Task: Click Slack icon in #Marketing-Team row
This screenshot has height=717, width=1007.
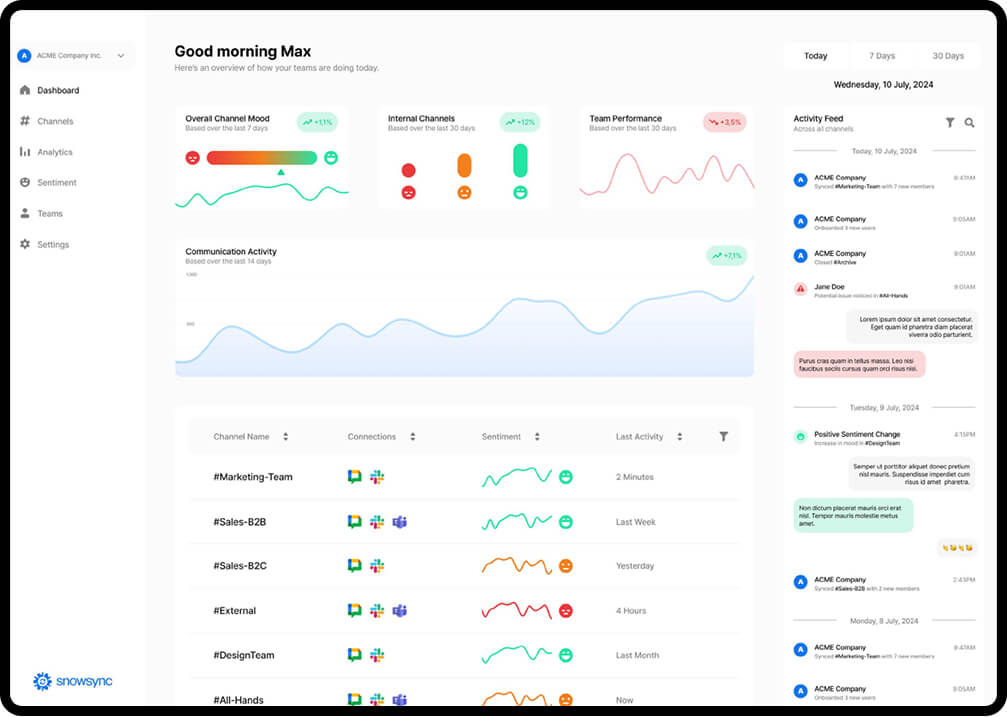Action: click(x=377, y=477)
